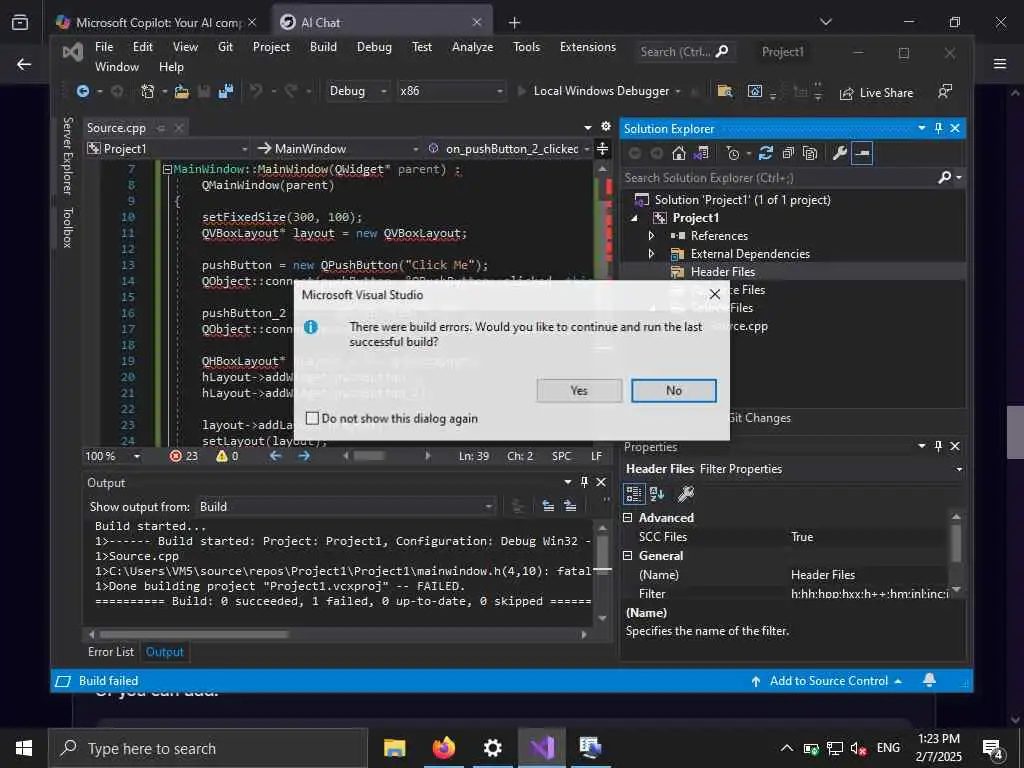
Task: Expand the References node
Action: pyautogui.click(x=651, y=236)
